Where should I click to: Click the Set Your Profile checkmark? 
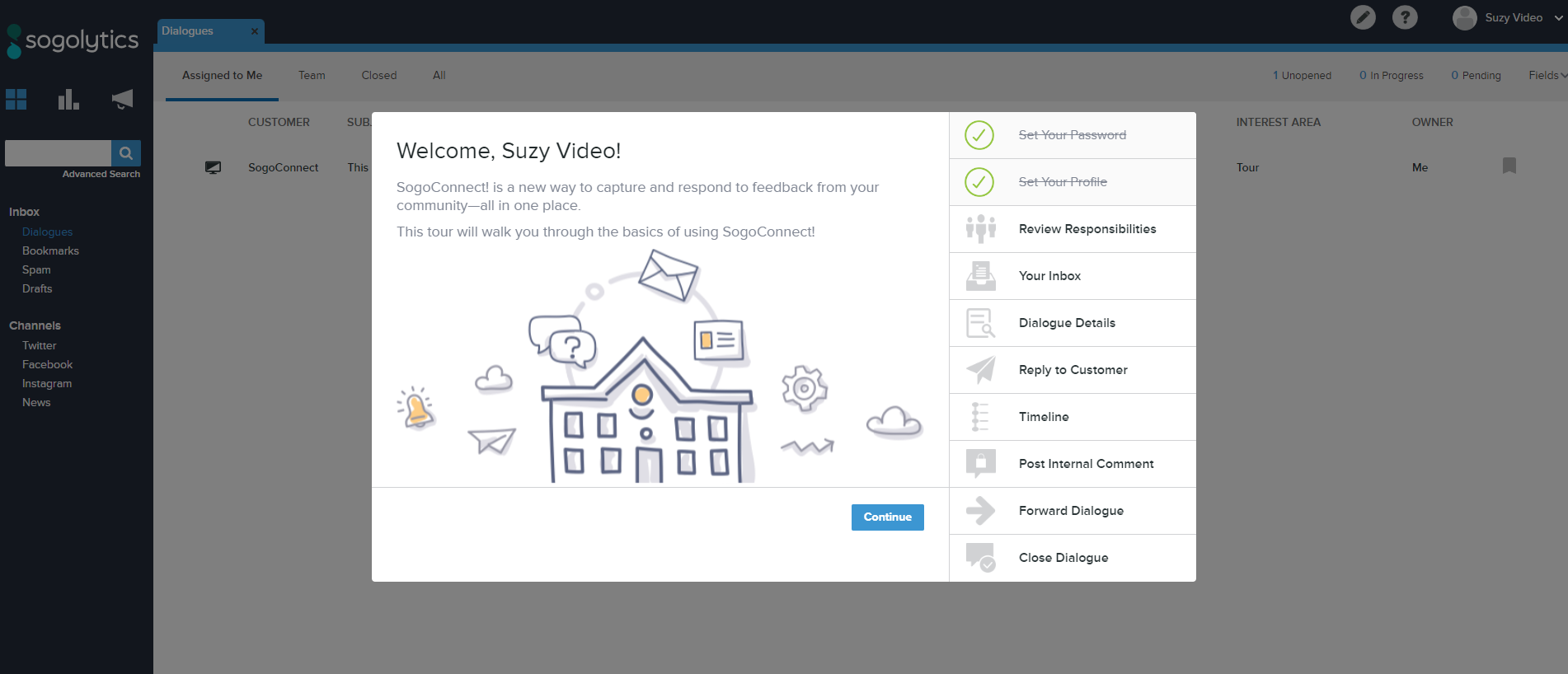pos(979,182)
